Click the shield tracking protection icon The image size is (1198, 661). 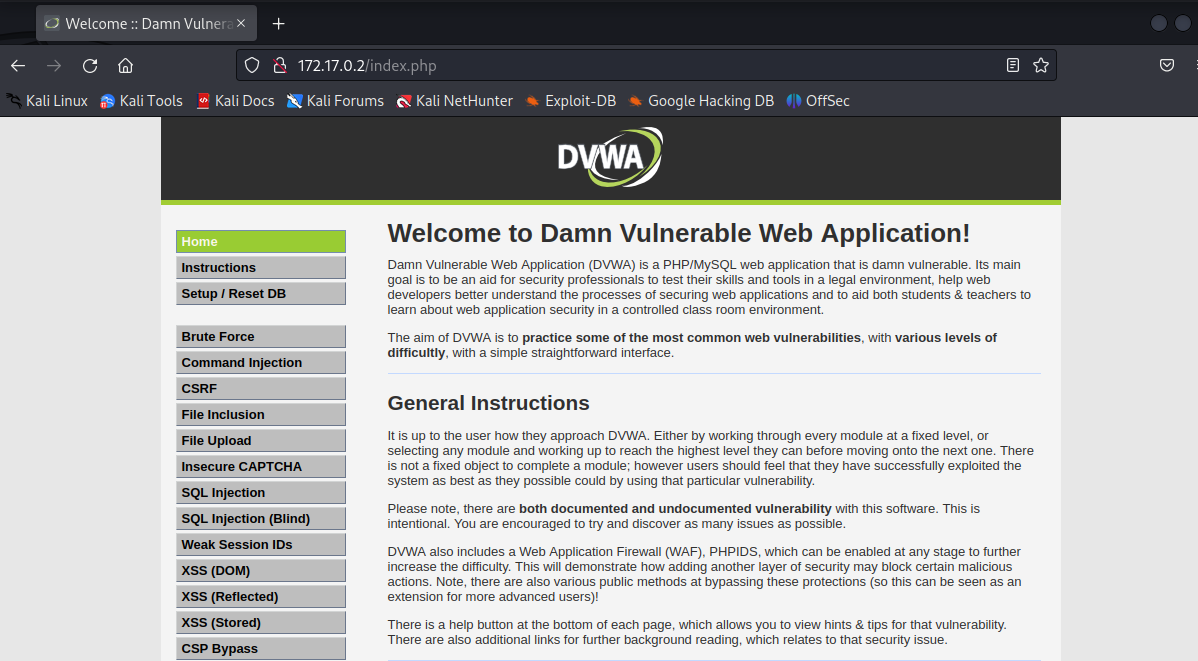[x=252, y=66]
